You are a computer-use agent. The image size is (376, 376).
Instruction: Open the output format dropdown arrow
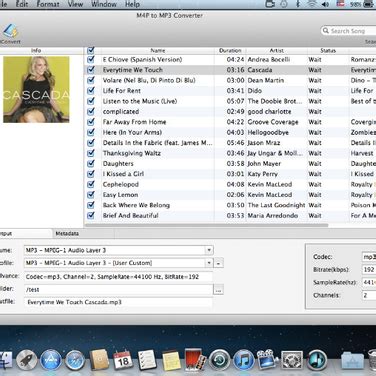click(209, 250)
